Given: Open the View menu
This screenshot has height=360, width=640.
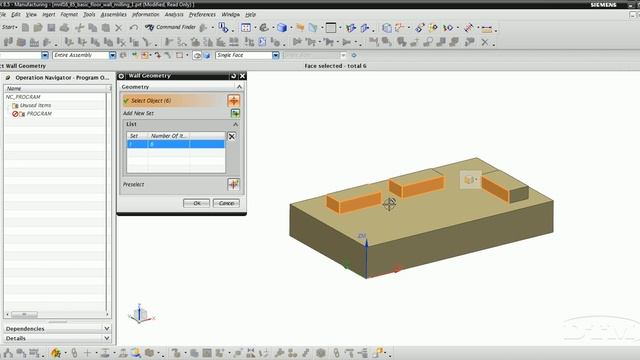Looking at the screenshot, I should click(x=31, y=14).
